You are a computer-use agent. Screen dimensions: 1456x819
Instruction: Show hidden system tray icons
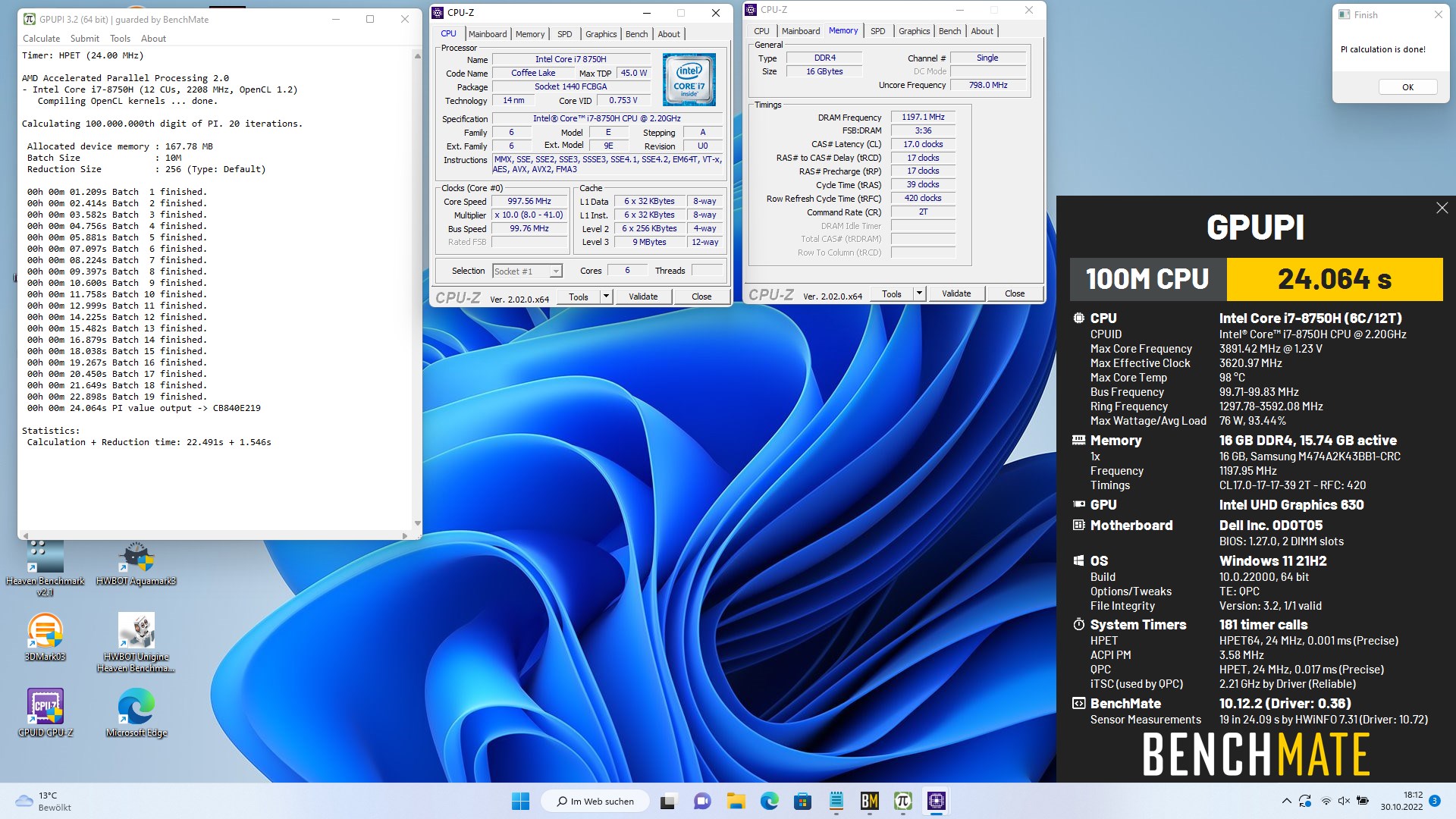[x=1286, y=801]
